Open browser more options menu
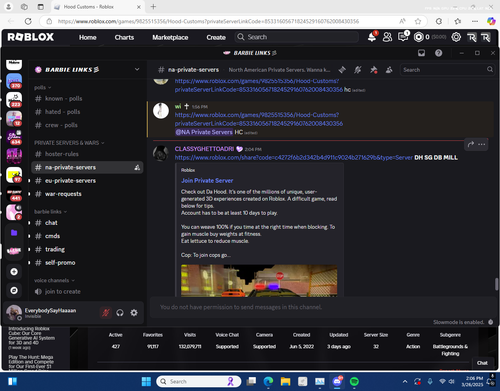The height and width of the screenshot is (391, 500). [475, 21]
